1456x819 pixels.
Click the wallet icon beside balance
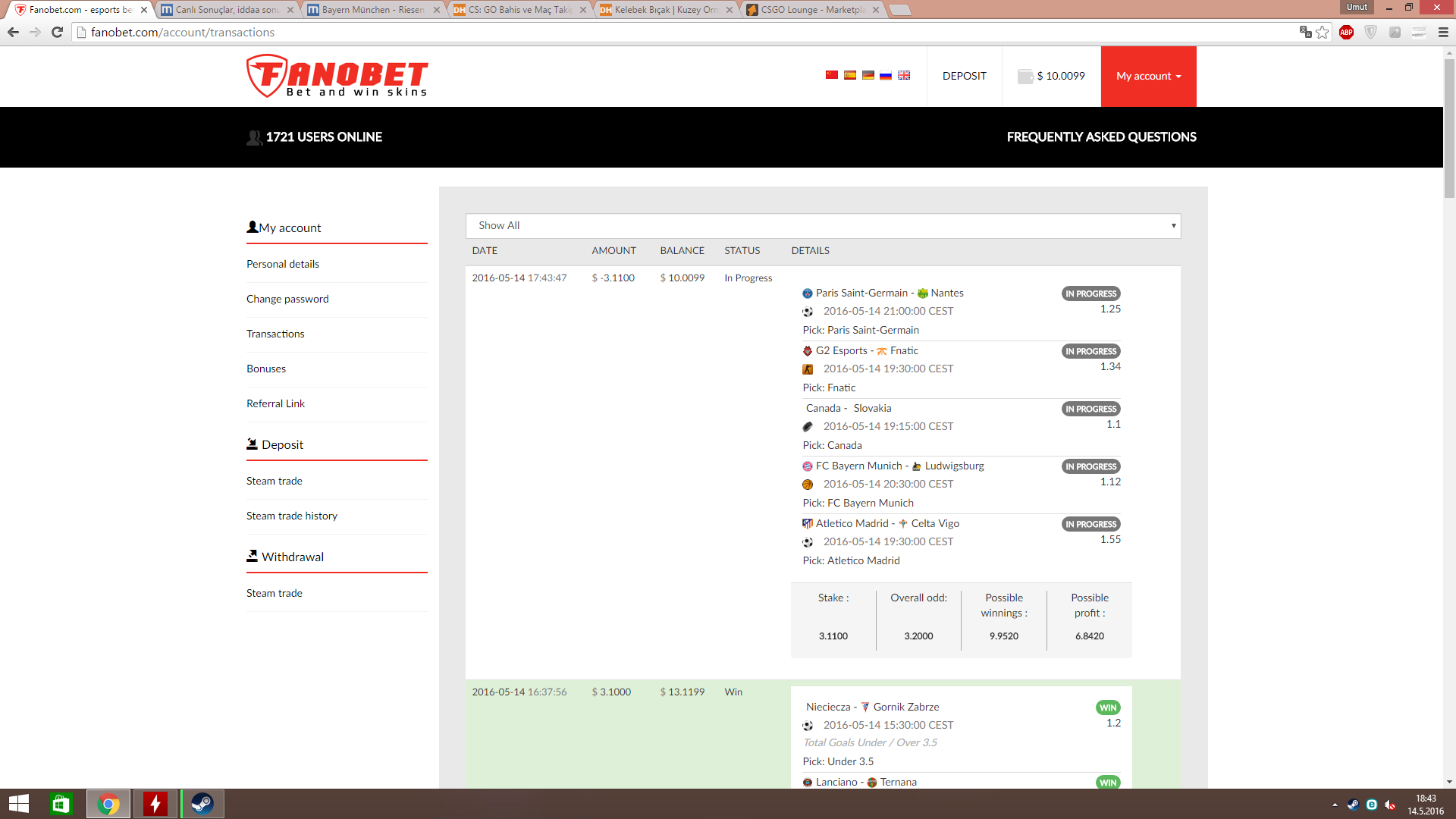(1025, 76)
